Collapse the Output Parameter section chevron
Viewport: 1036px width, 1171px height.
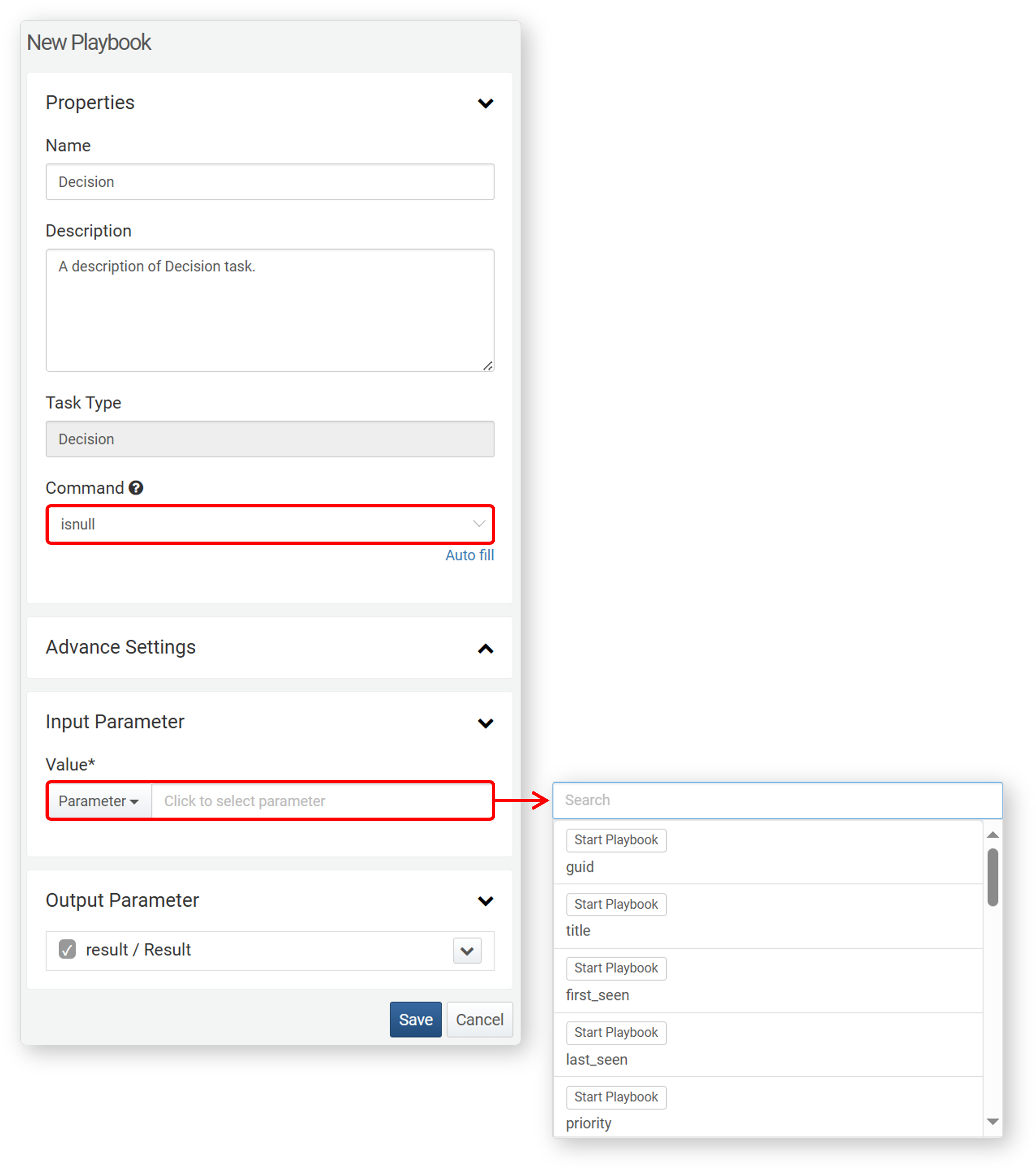click(485, 901)
